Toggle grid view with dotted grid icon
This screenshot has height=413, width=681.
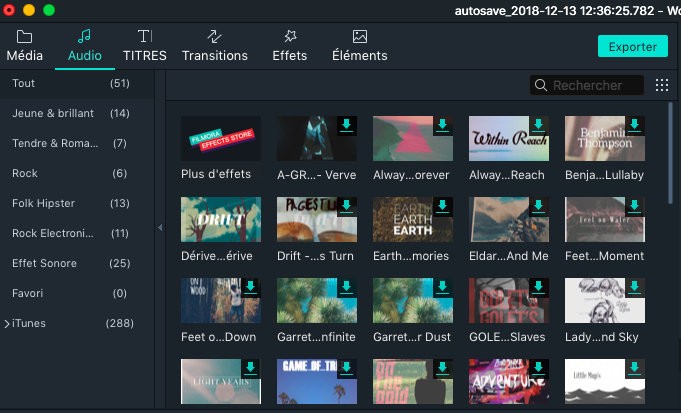662,85
